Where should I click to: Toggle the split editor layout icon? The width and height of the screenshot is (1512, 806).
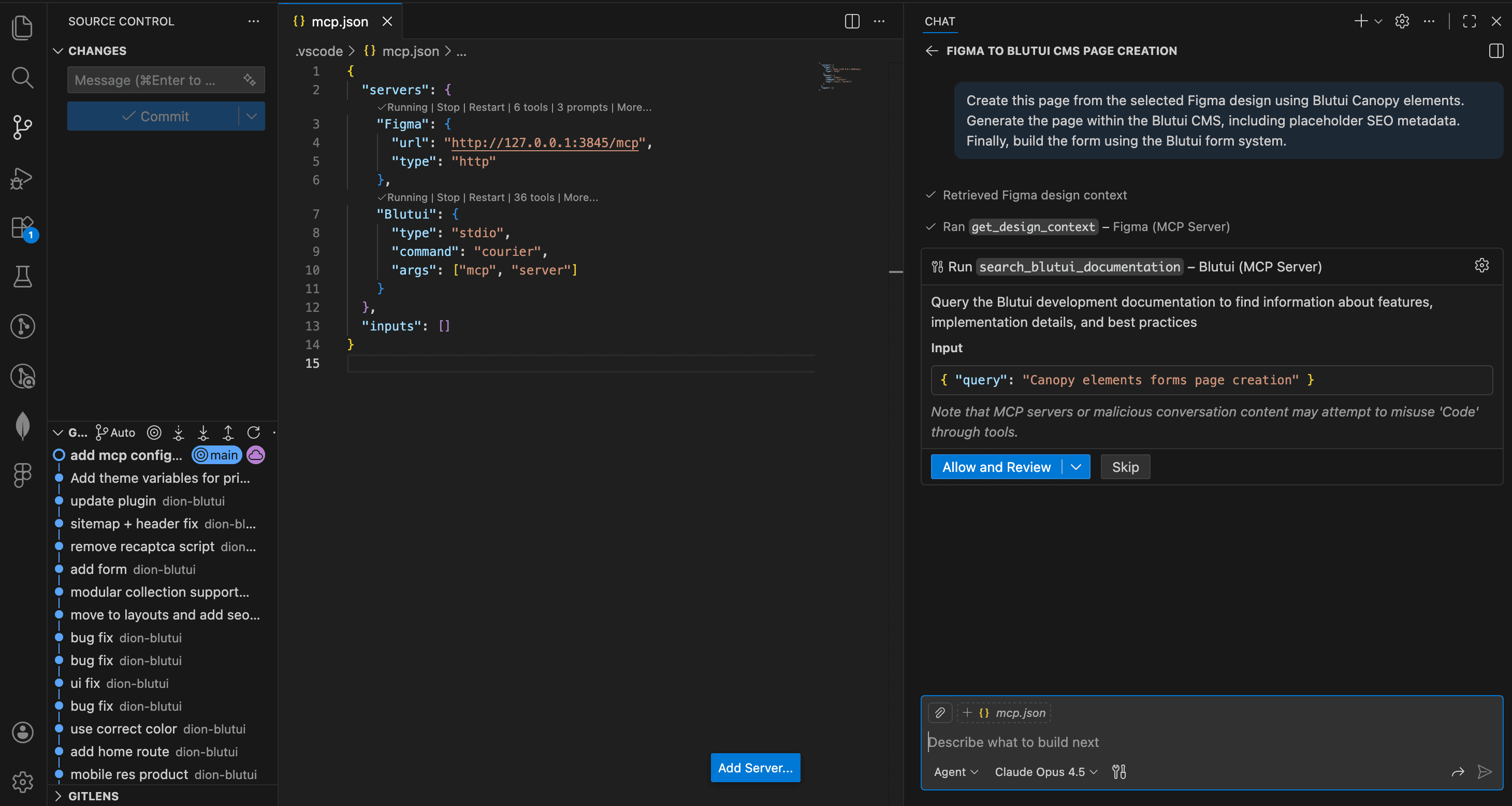pyautogui.click(x=852, y=21)
